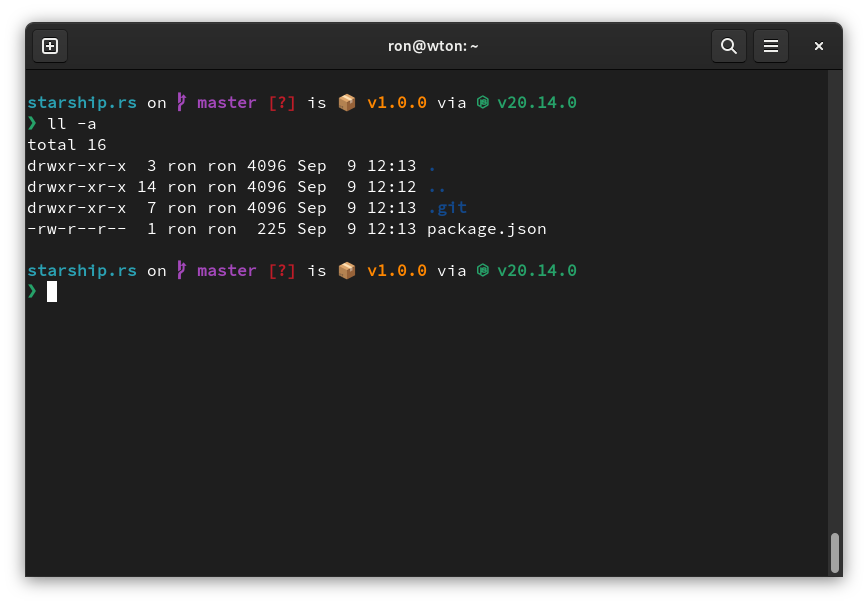Viewport: 868px width, 605px height.
Task: Click the master branch label
Action: point(227,101)
